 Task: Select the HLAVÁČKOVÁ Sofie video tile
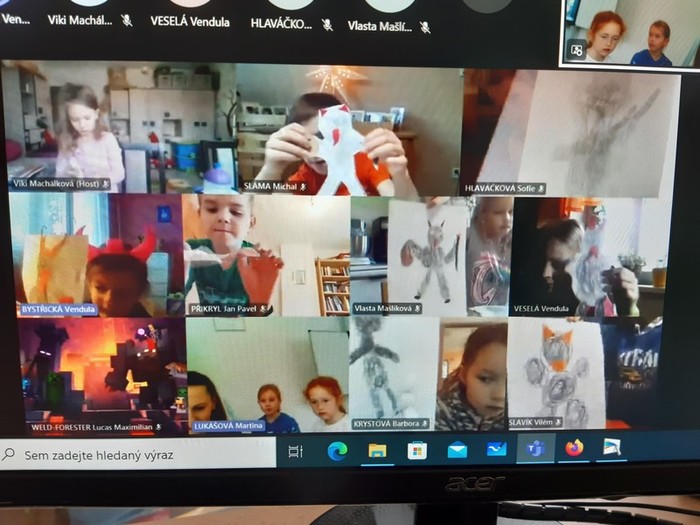[x=573, y=133]
